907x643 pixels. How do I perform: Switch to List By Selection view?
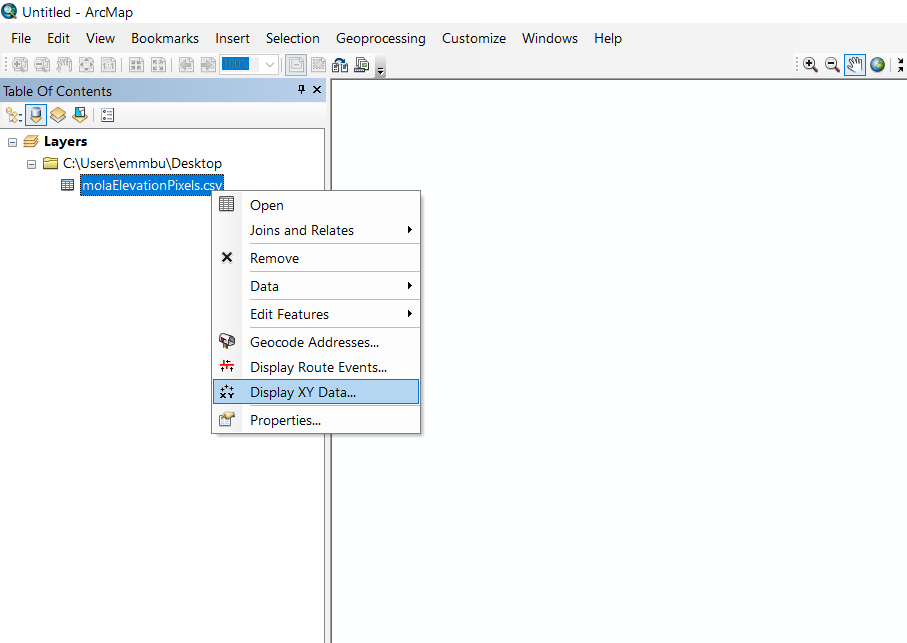pyautogui.click(x=80, y=116)
